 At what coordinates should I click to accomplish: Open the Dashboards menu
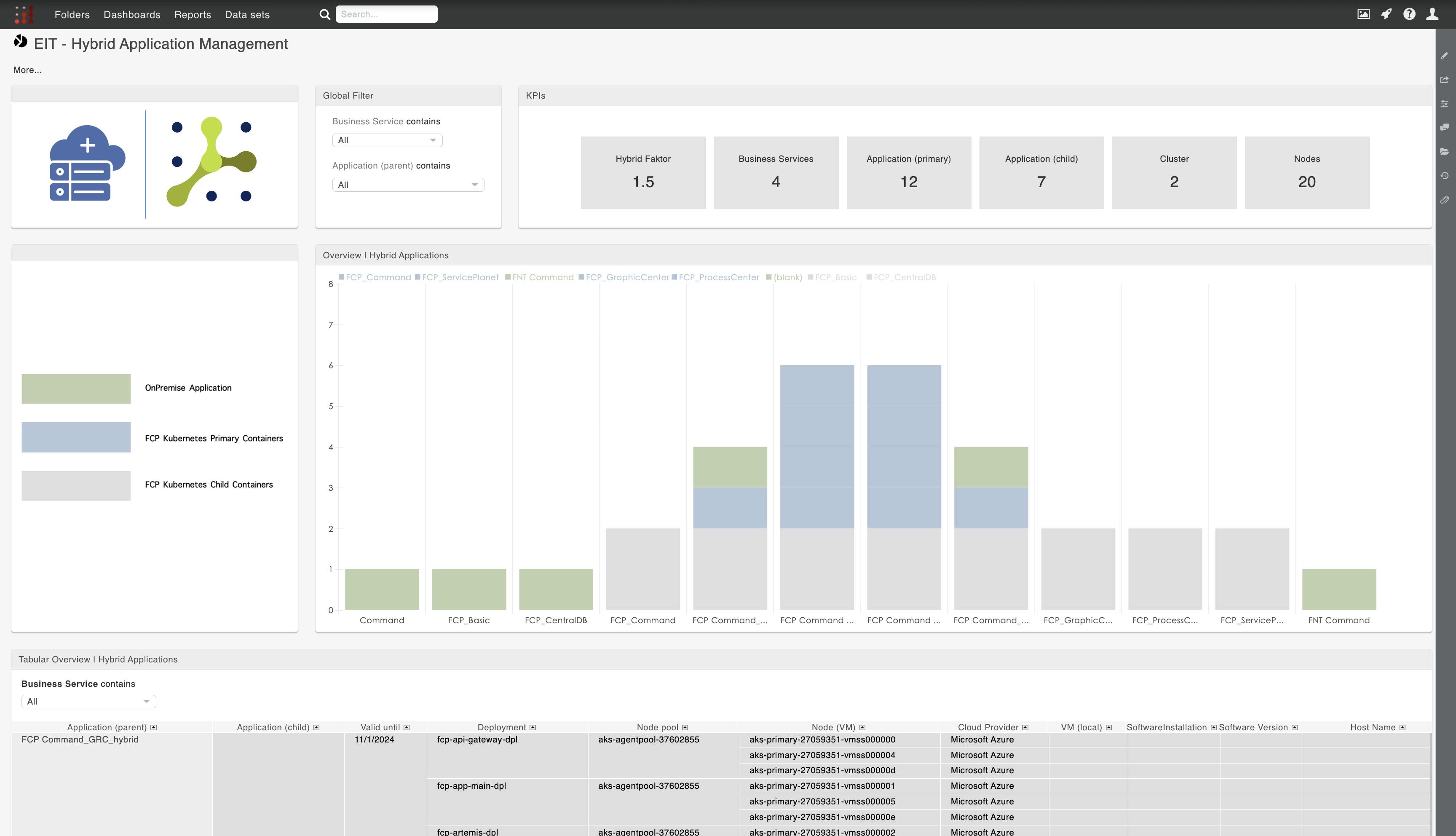click(132, 14)
